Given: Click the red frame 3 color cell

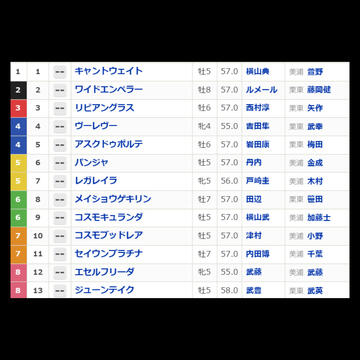Looking at the screenshot, I should 18,108.
